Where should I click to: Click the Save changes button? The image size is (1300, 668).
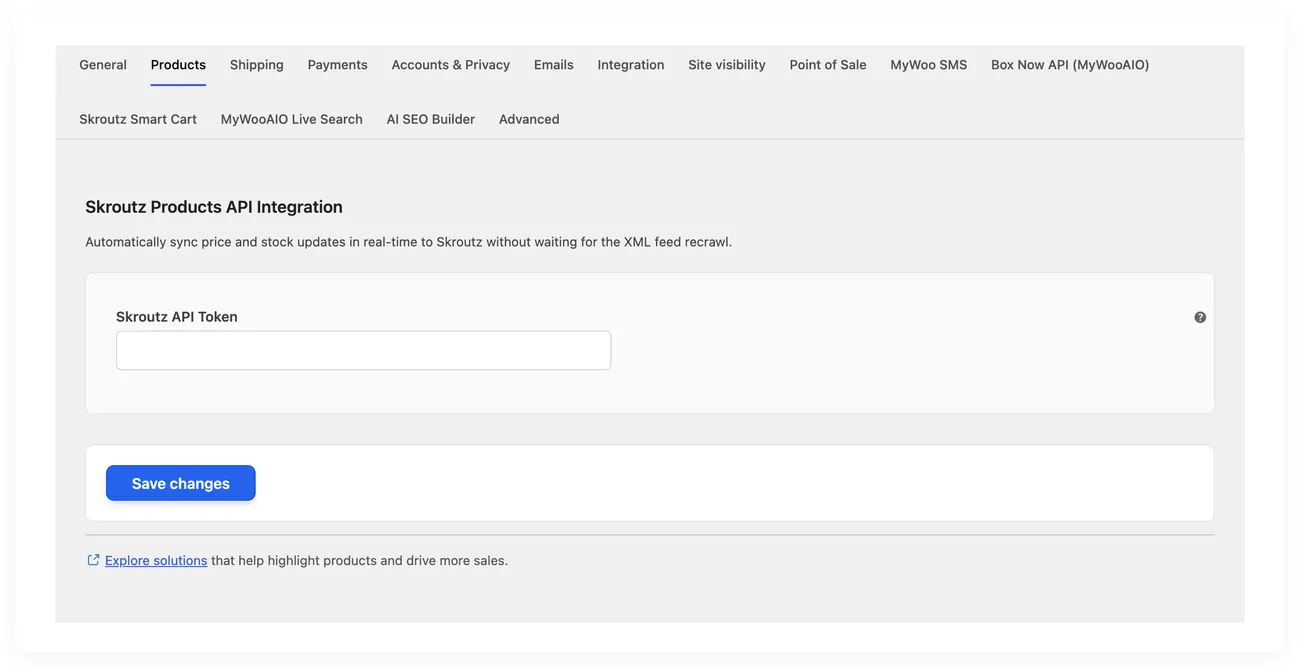tap(181, 483)
